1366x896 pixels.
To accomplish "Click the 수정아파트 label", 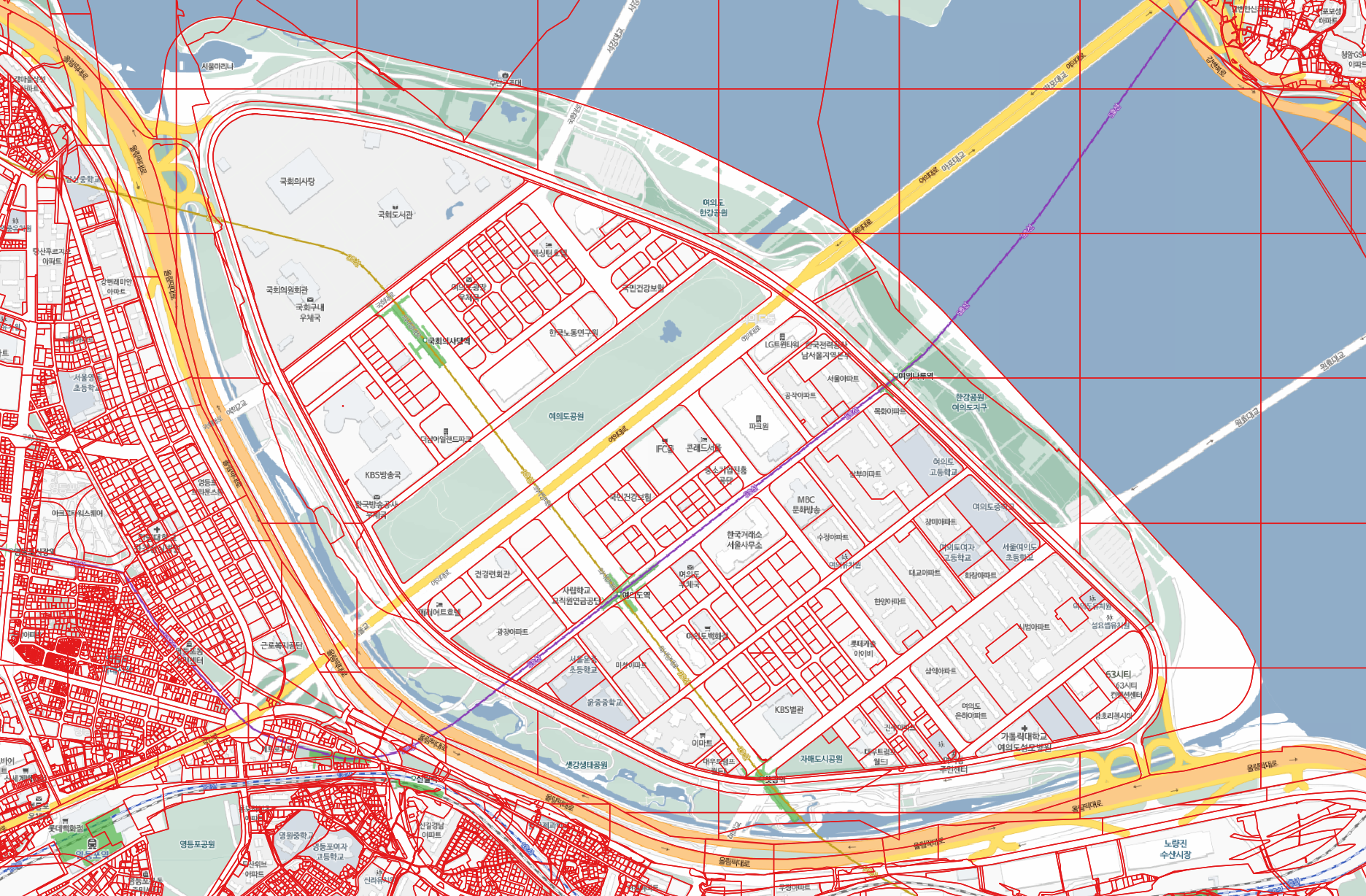I will pyautogui.click(x=833, y=537).
